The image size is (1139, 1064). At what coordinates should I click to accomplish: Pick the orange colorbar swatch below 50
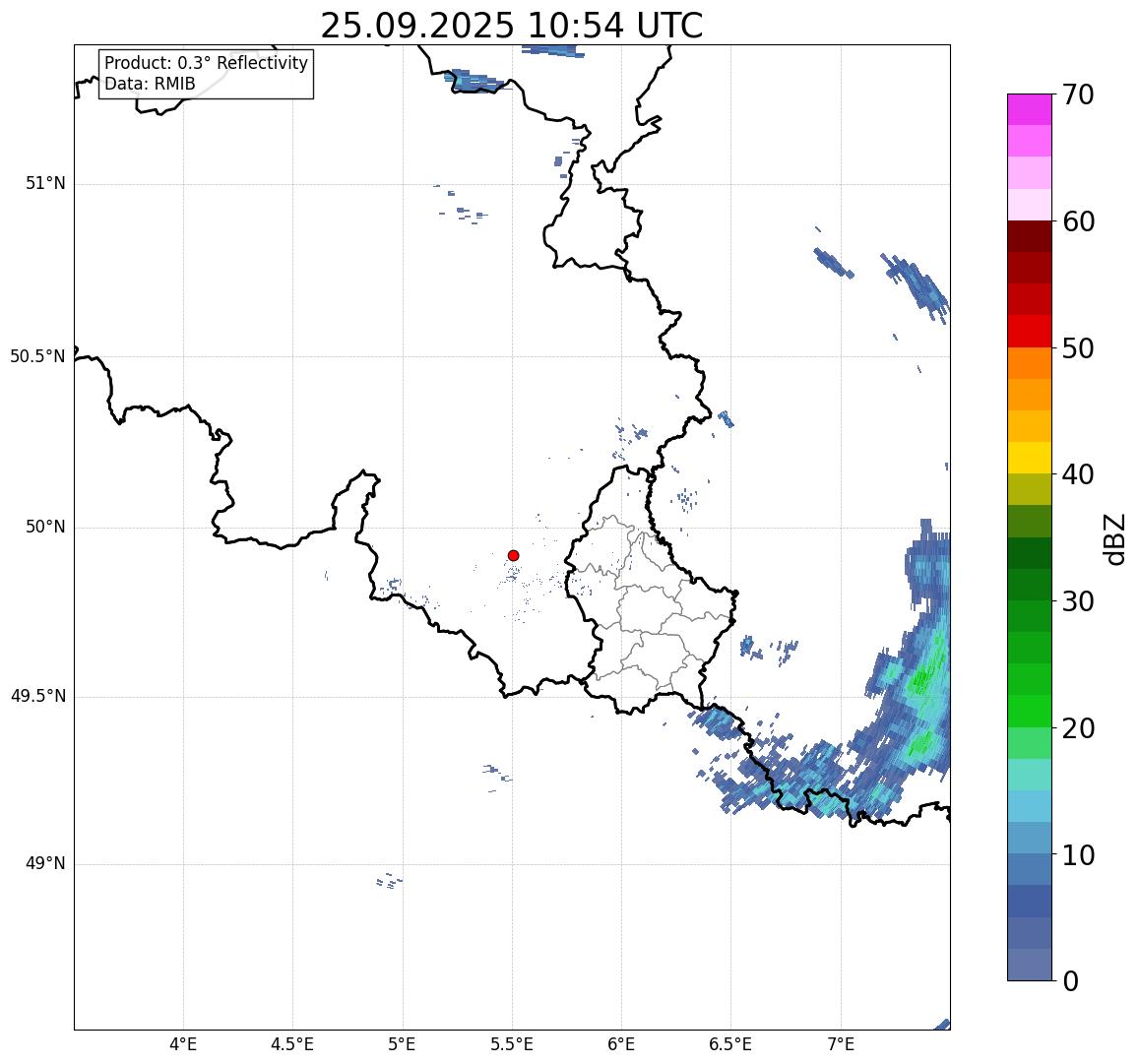pyautogui.click(x=1030, y=363)
